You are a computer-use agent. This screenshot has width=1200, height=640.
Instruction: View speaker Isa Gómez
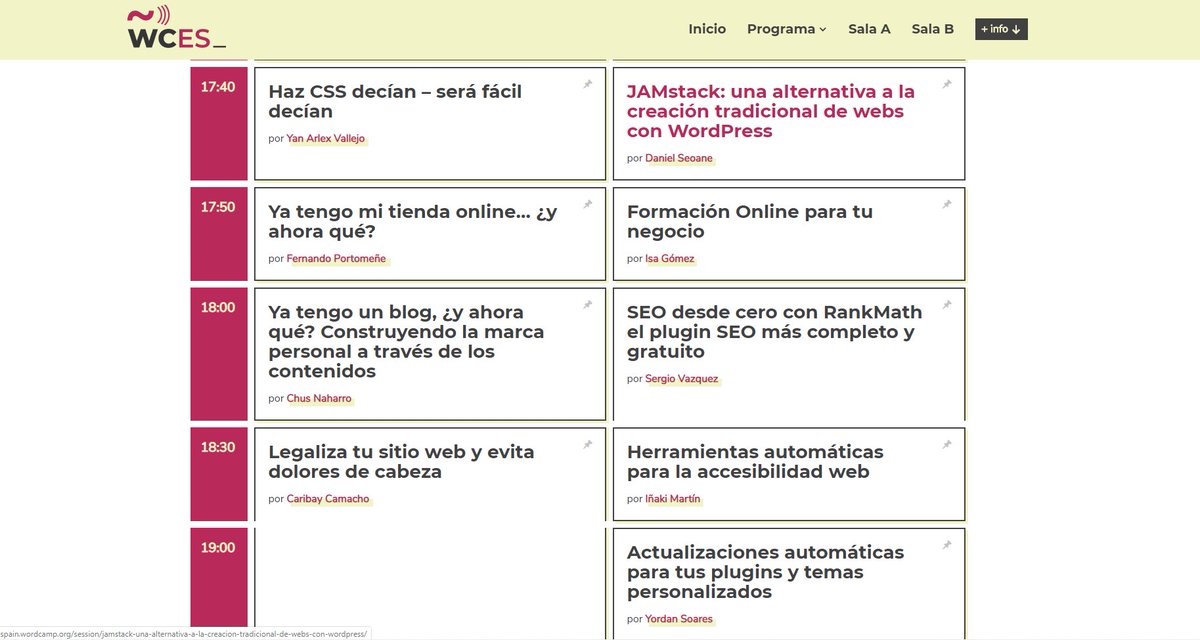670,259
